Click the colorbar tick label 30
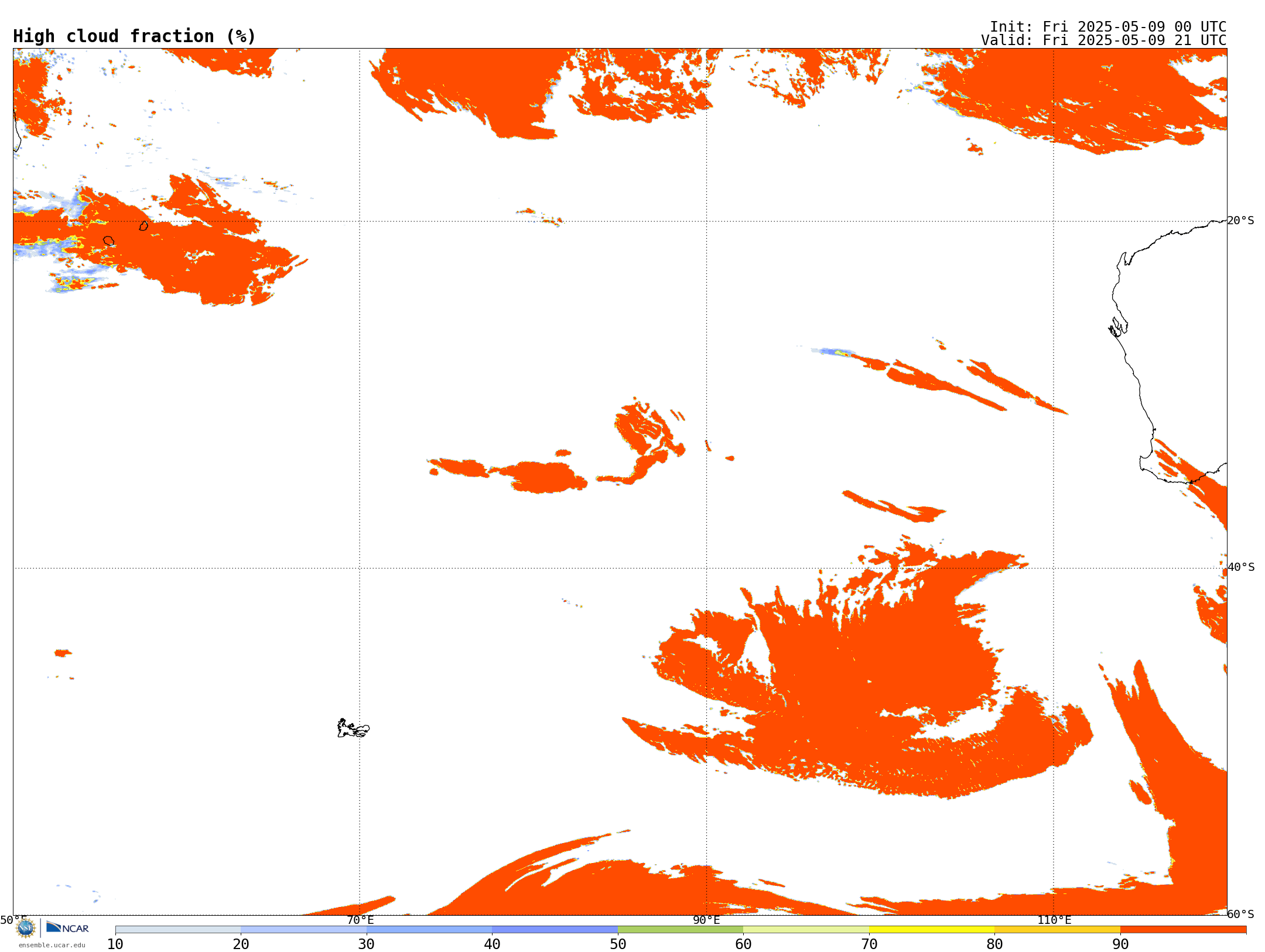The height and width of the screenshot is (952, 1265). click(x=367, y=944)
